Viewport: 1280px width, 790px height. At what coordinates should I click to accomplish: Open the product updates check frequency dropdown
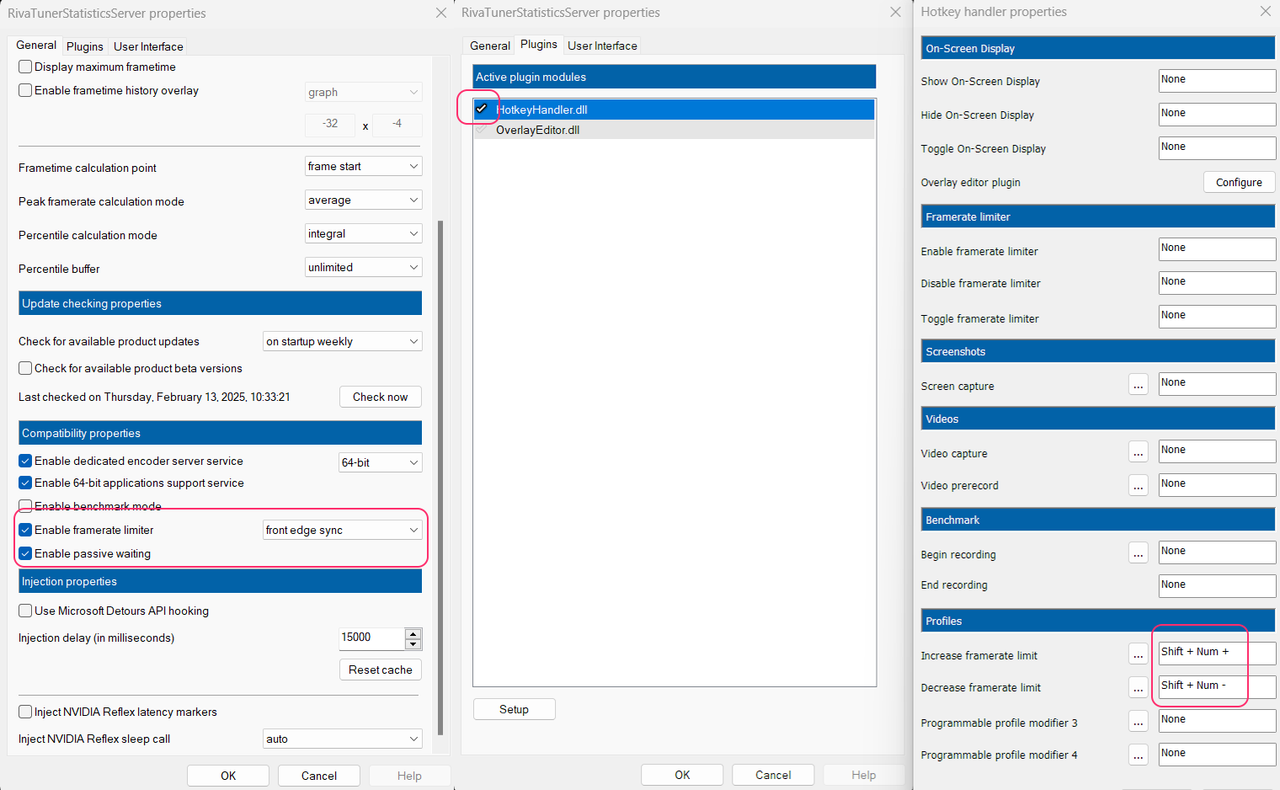(x=342, y=342)
